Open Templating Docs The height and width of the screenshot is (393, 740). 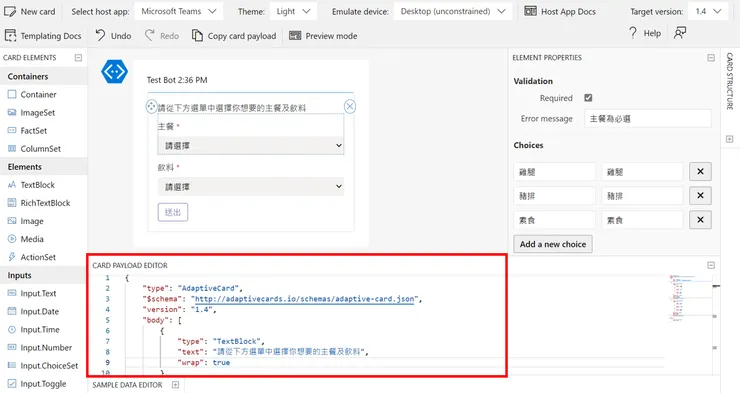point(42,36)
